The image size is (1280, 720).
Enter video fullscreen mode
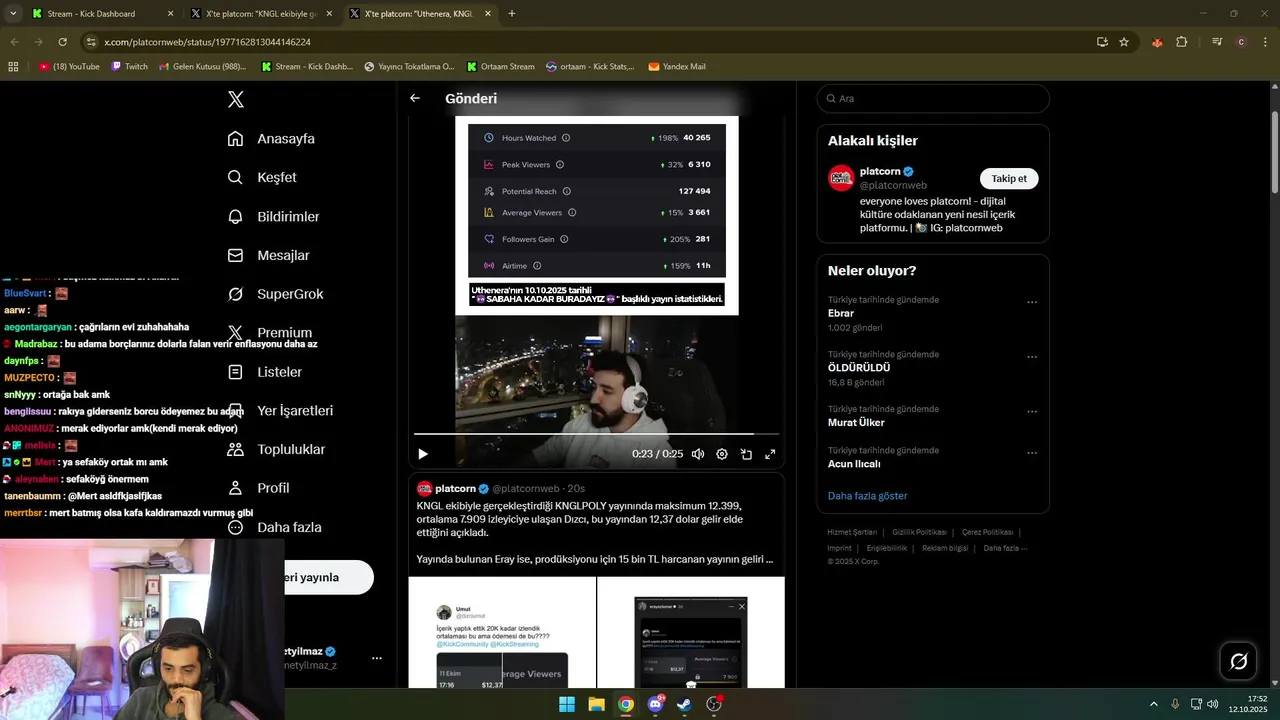click(770, 454)
